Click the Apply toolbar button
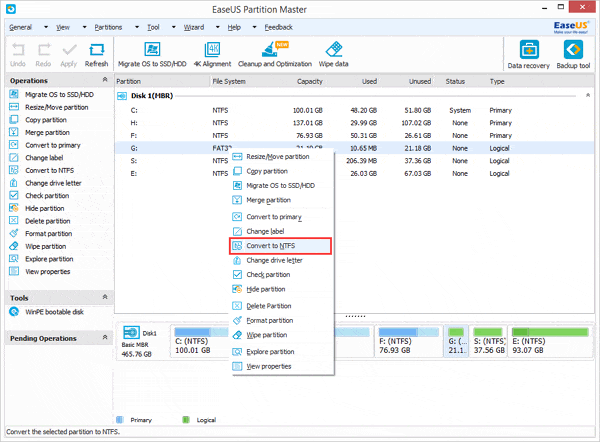This screenshot has width=600, height=442. (69, 55)
